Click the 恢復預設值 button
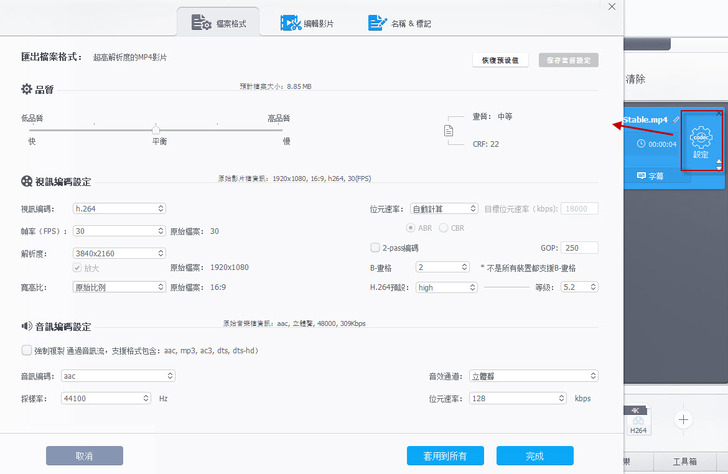This screenshot has width=728, height=474. (500, 61)
